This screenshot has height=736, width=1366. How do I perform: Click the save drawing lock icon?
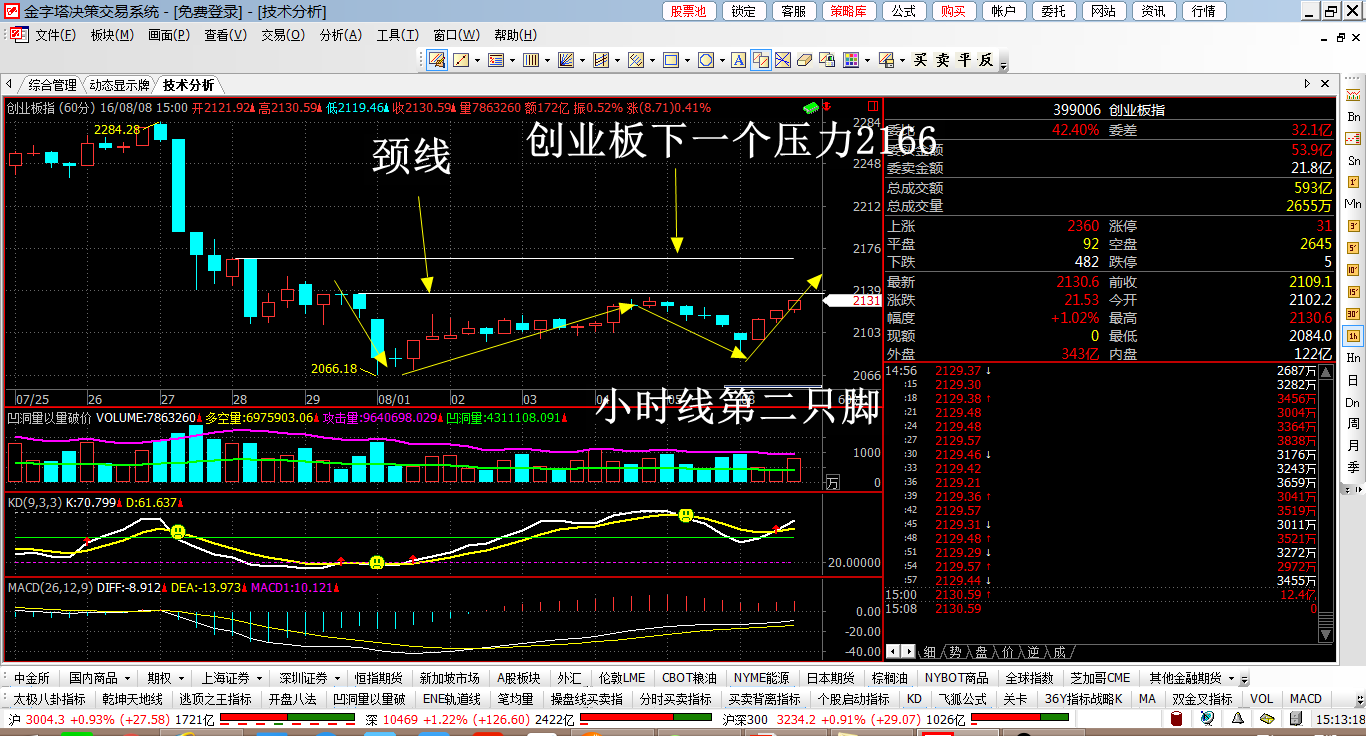(x=827, y=60)
